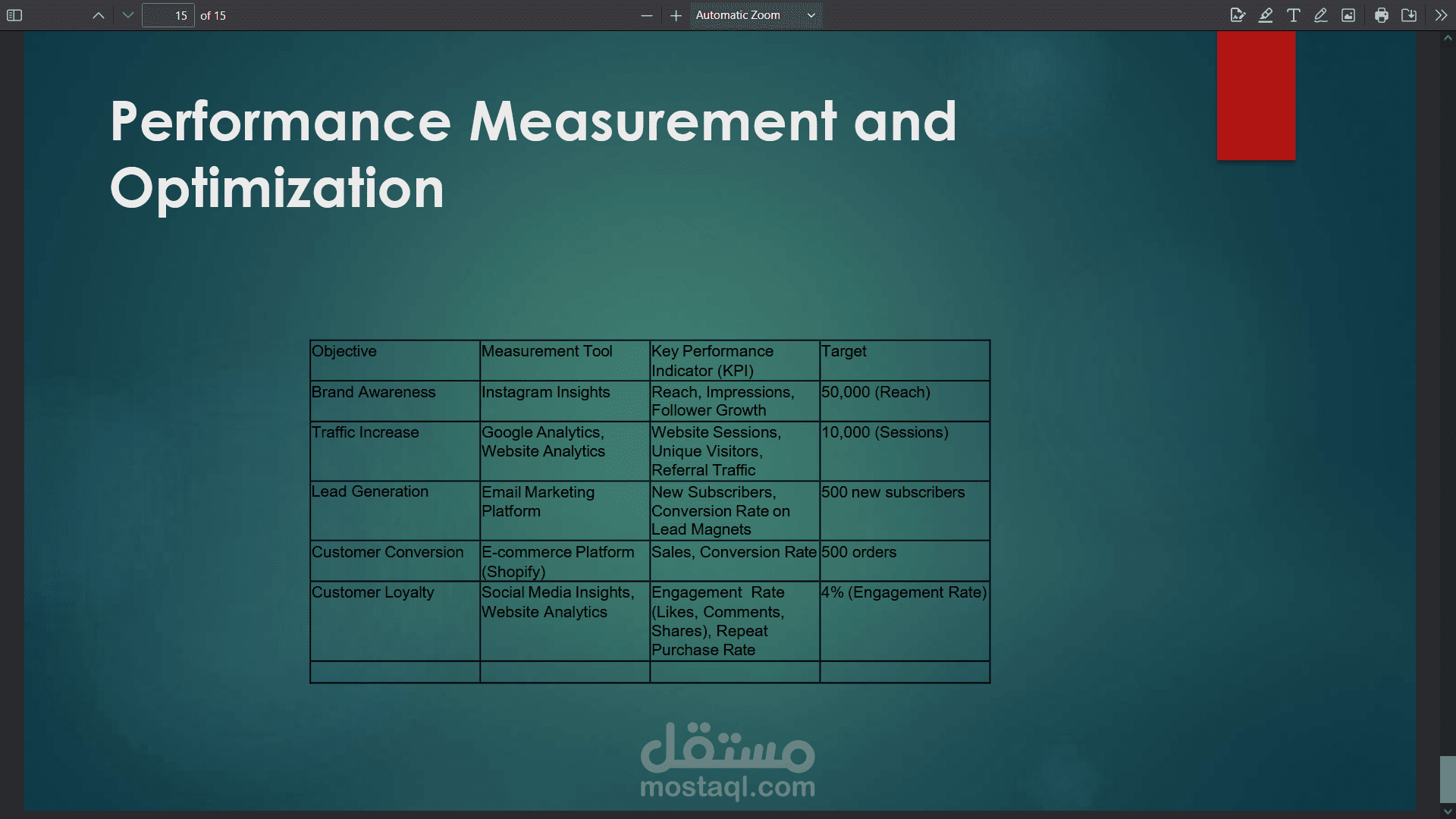
Task: Select the add image tool
Action: (x=1348, y=15)
